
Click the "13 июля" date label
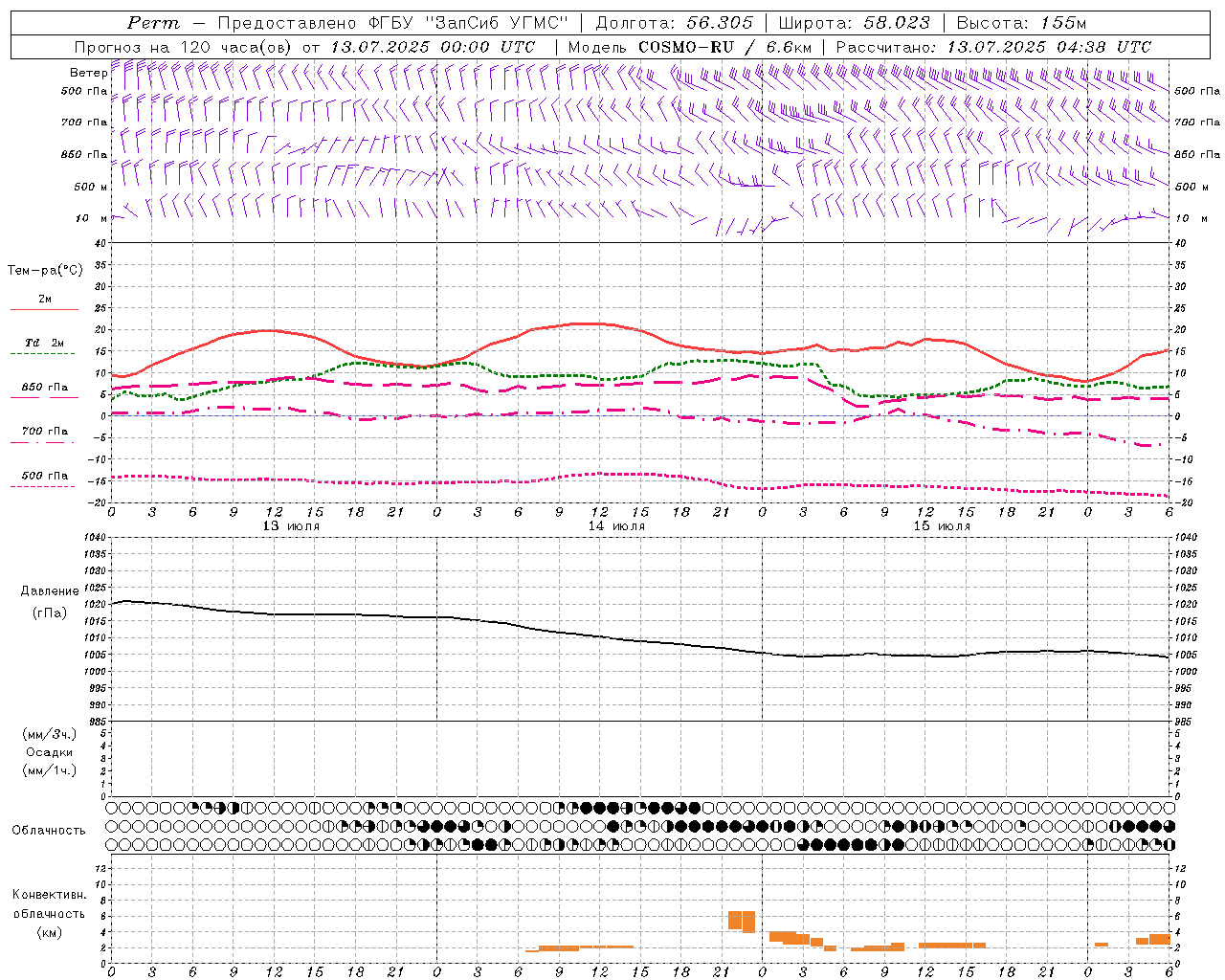coord(291,526)
